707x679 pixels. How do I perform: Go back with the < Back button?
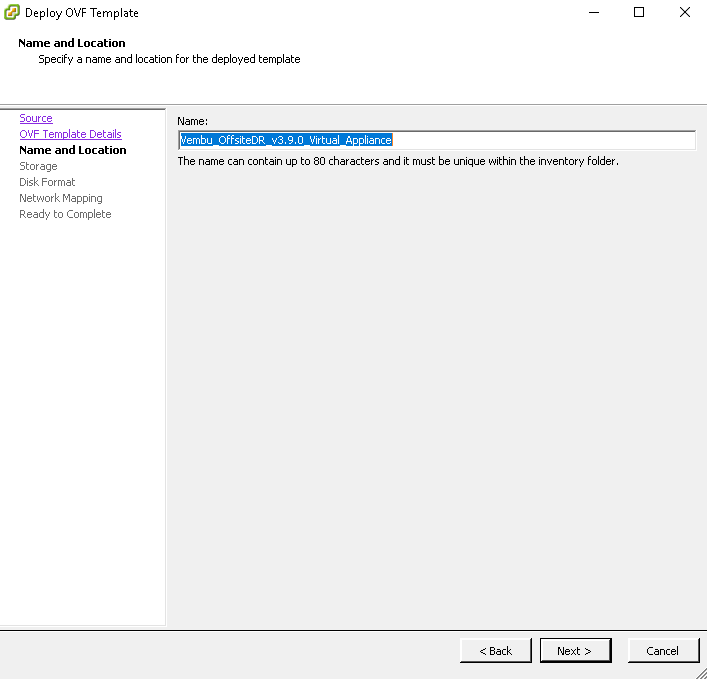(x=496, y=651)
